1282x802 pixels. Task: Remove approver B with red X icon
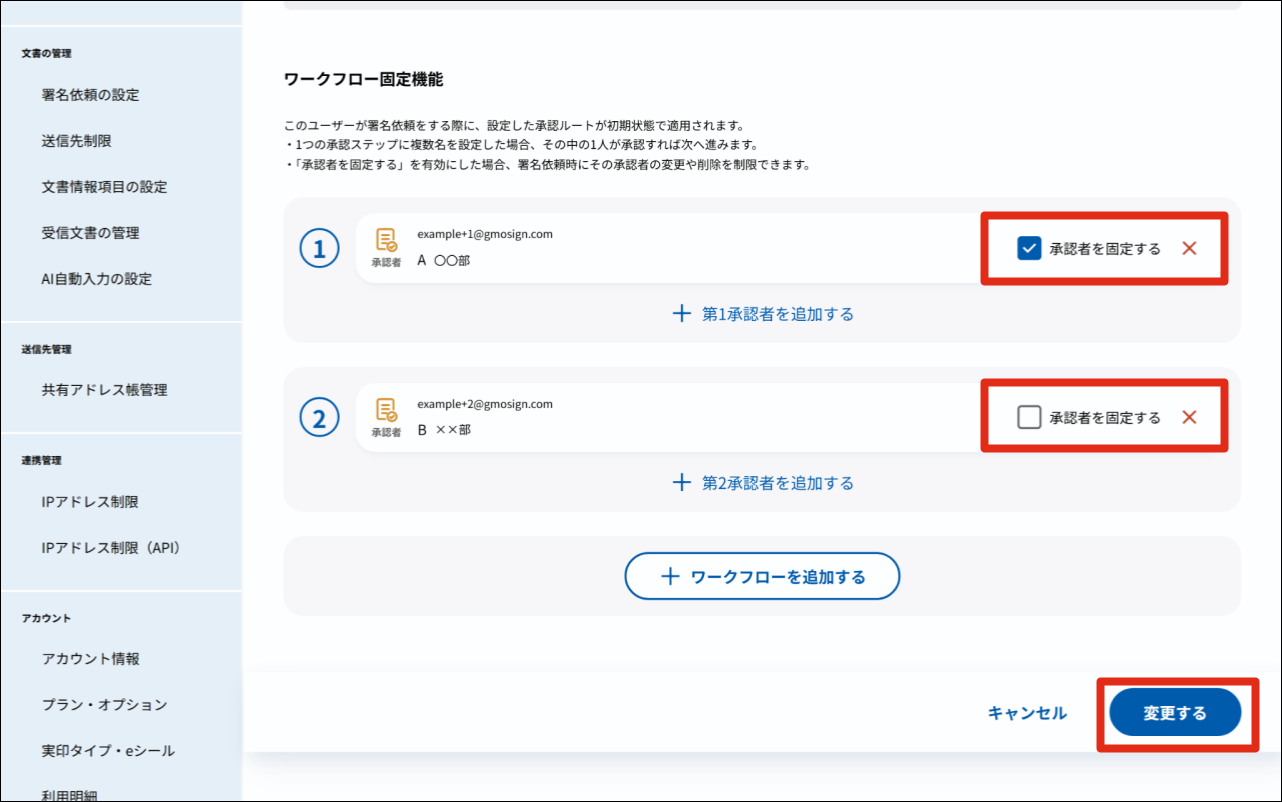1189,417
